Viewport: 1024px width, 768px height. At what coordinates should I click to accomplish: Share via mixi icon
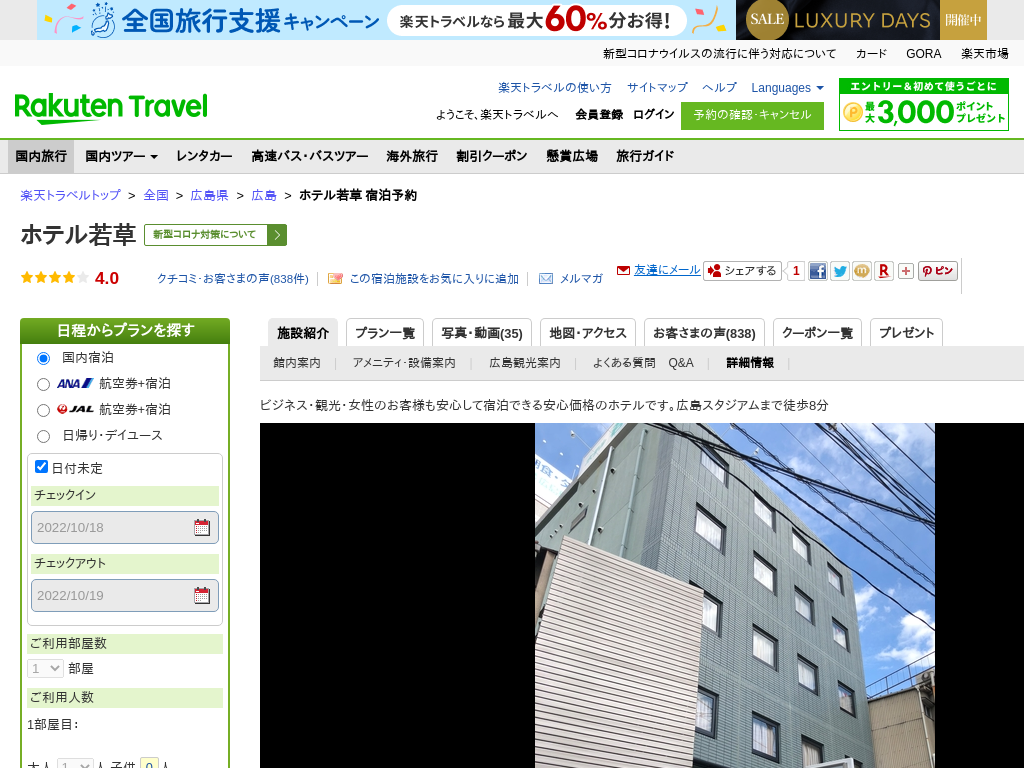click(862, 271)
